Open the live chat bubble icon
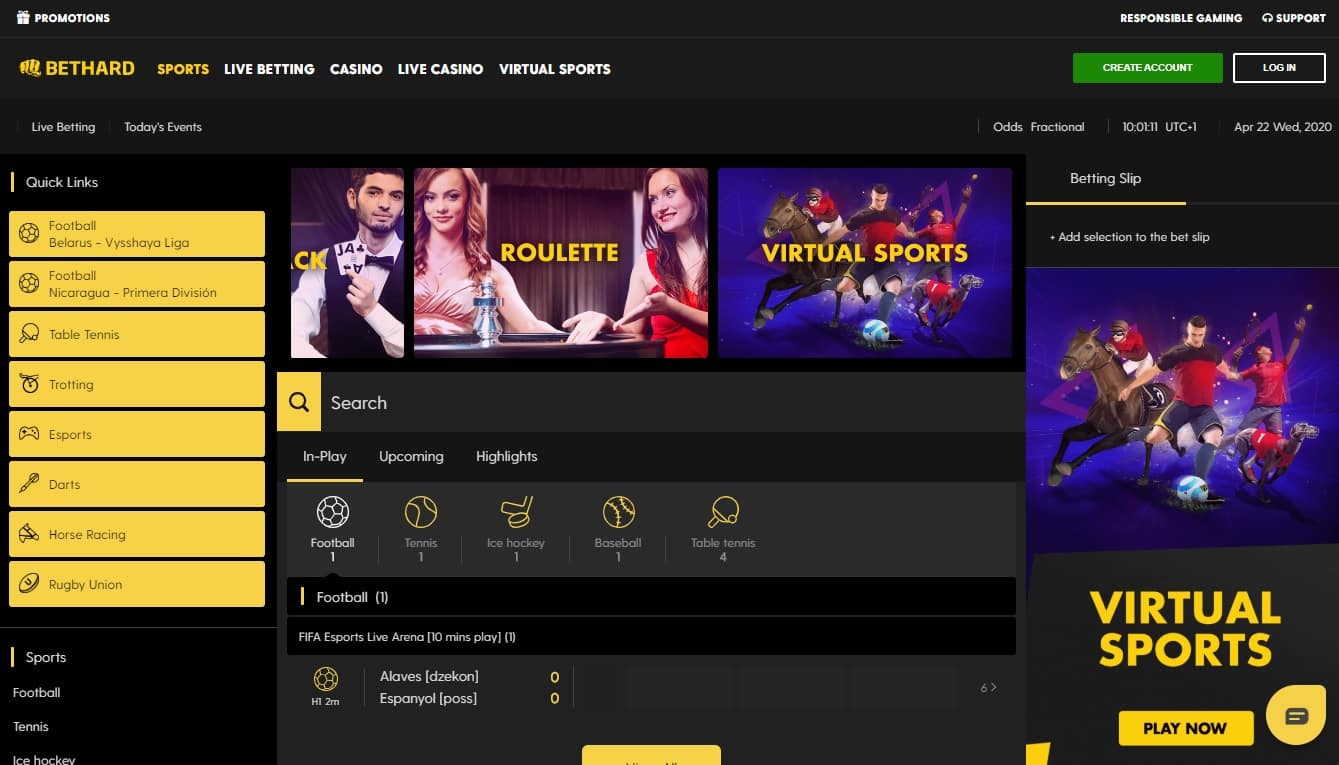The width and height of the screenshot is (1339, 765). coord(1296,715)
